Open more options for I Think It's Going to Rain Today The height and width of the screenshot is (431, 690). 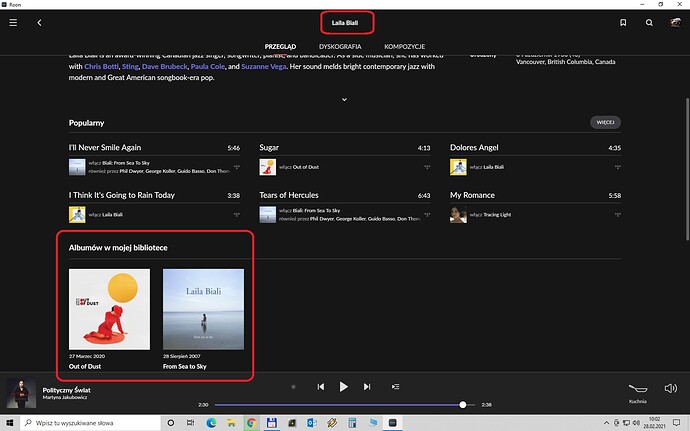coord(237,214)
